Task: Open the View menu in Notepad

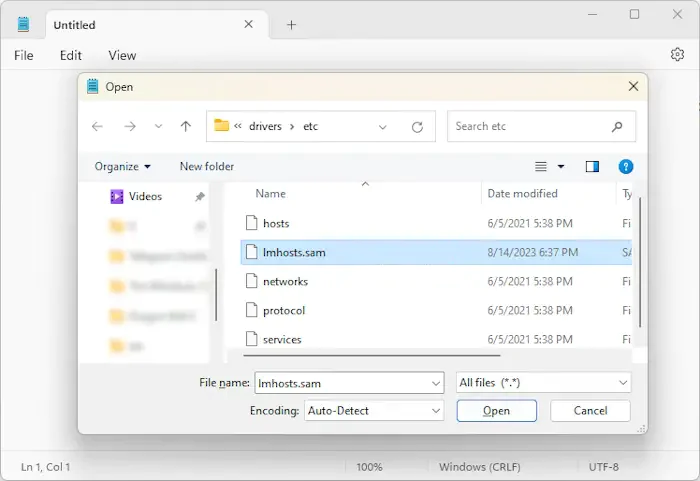Action: 122,55
